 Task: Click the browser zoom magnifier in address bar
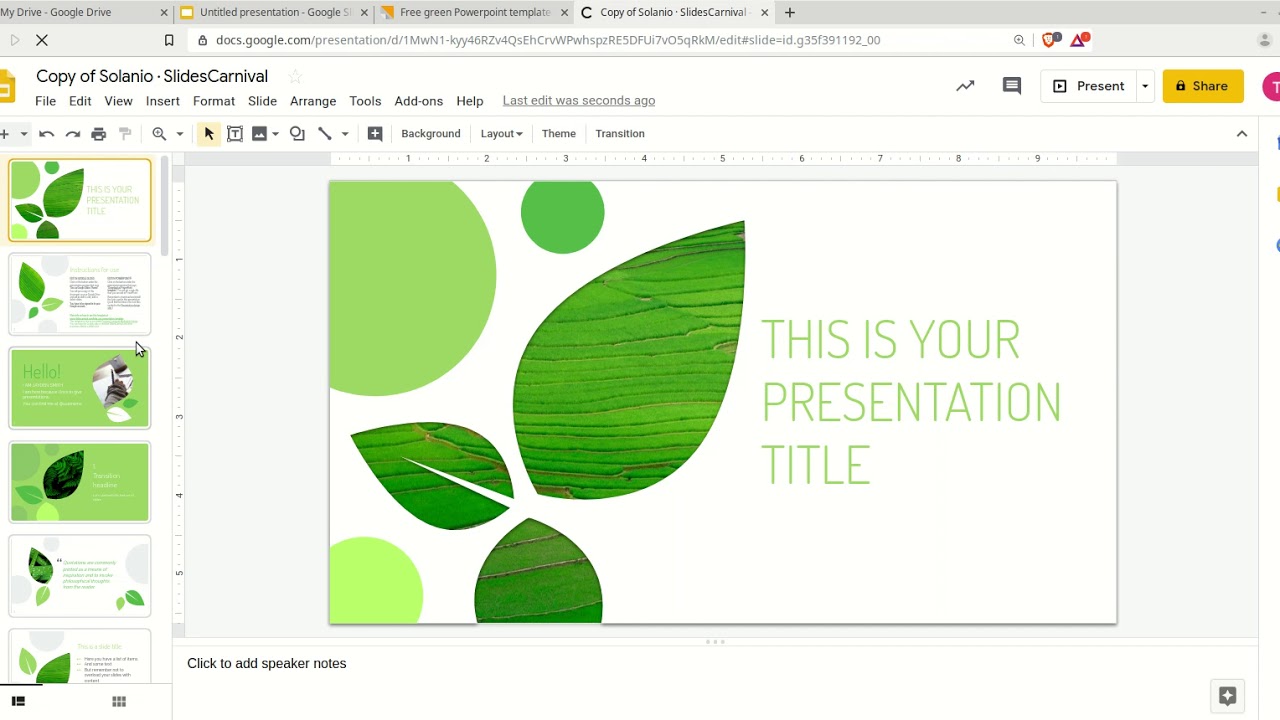[1019, 40]
